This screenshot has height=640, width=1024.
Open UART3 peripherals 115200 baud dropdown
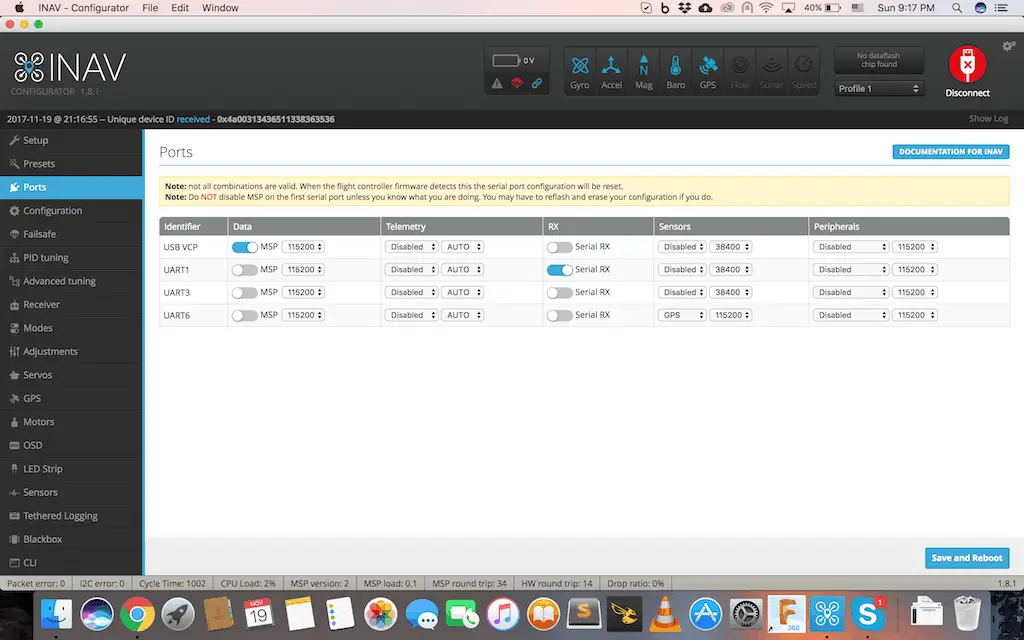915,293
